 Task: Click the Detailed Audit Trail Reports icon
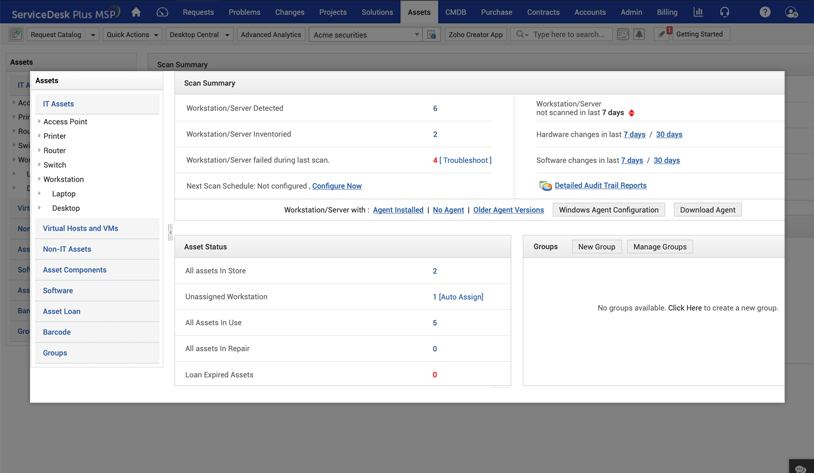click(545, 186)
